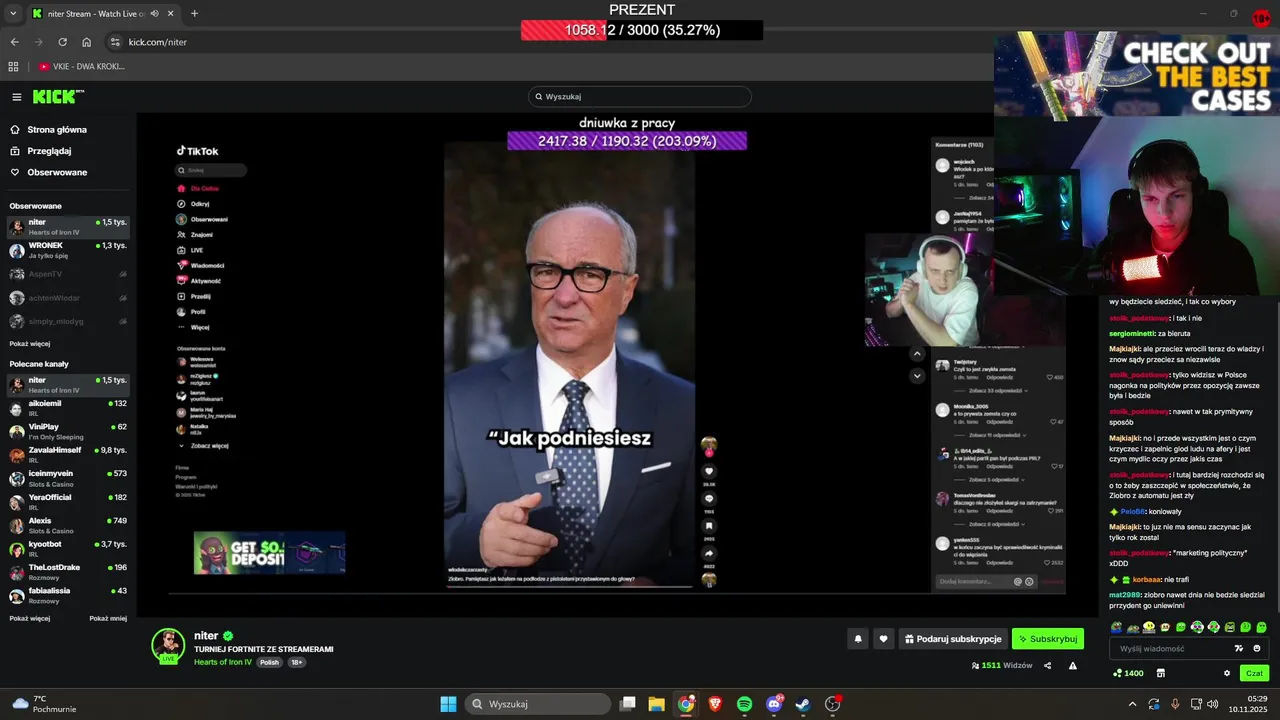Viewport: 1280px width, 720px height.
Task: Open Obserwowane in Kick sidebar
Action: click(x=48, y=172)
